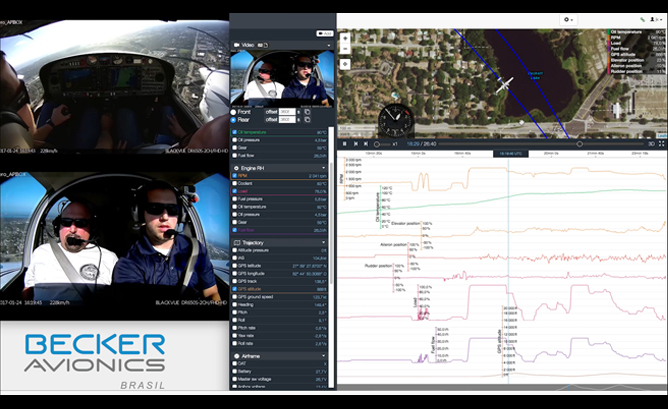Viewport: 668px width, 409px height.
Task: Pause the flight playback
Action: pyautogui.click(x=345, y=144)
